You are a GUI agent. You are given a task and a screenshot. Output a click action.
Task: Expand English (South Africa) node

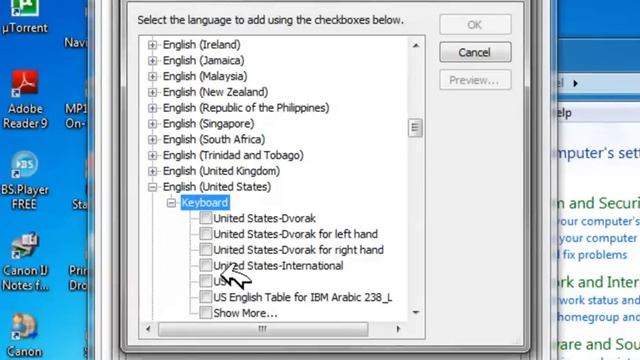pyautogui.click(x=152, y=140)
